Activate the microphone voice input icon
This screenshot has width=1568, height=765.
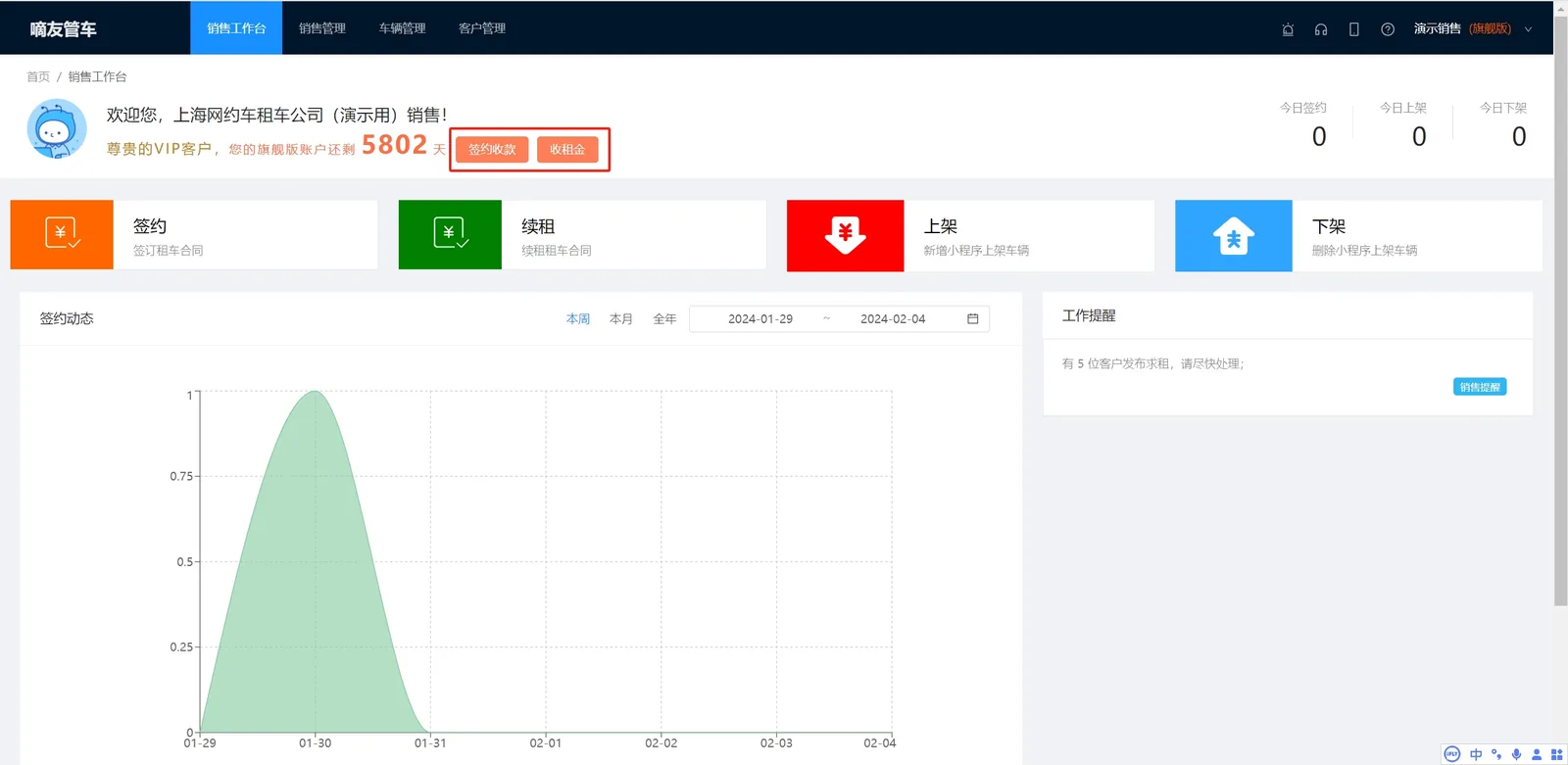click(1516, 754)
